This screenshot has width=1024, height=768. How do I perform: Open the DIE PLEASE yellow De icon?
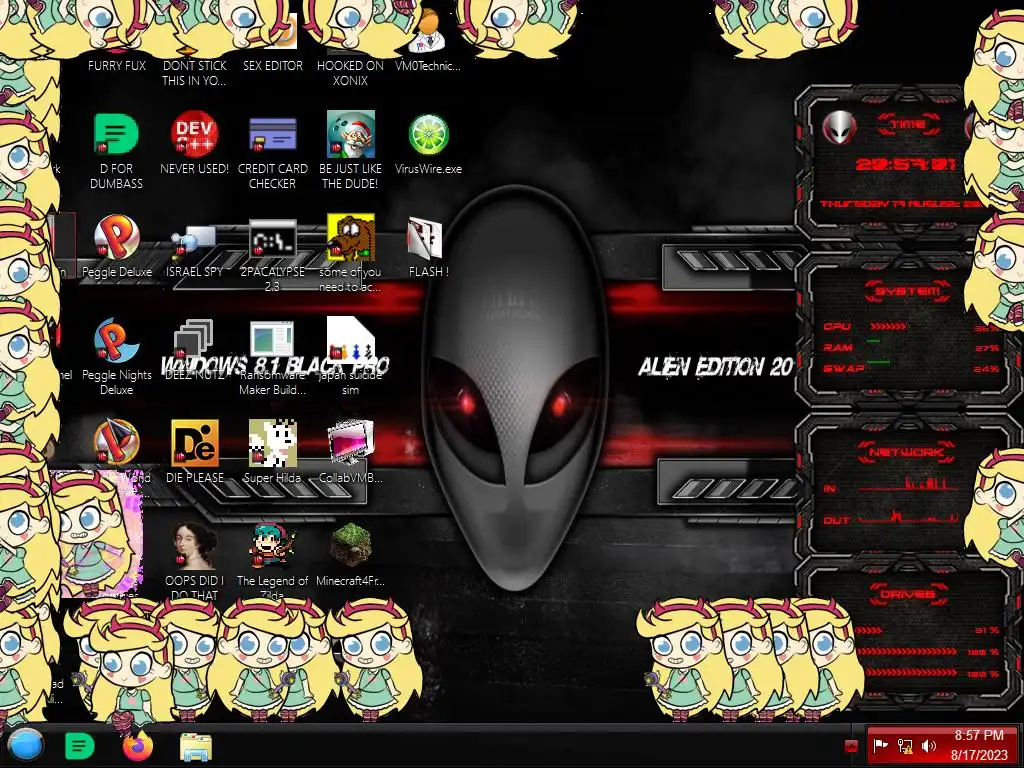(x=195, y=443)
